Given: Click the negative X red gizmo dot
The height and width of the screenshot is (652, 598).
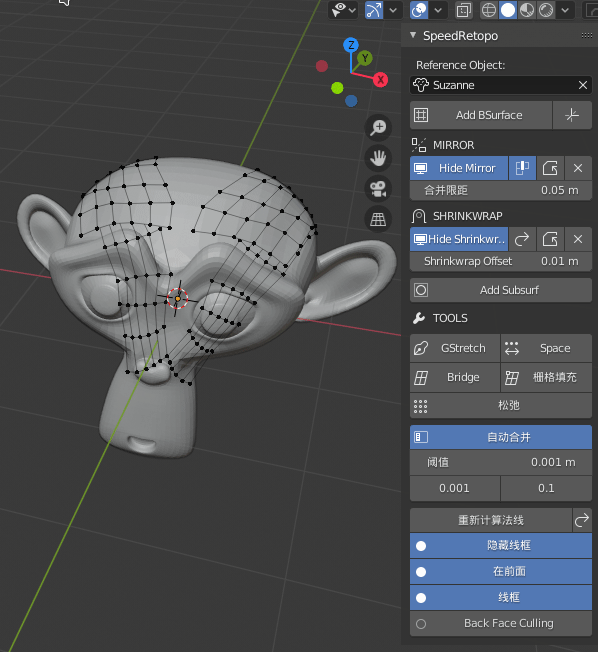Looking at the screenshot, I should 322,66.
